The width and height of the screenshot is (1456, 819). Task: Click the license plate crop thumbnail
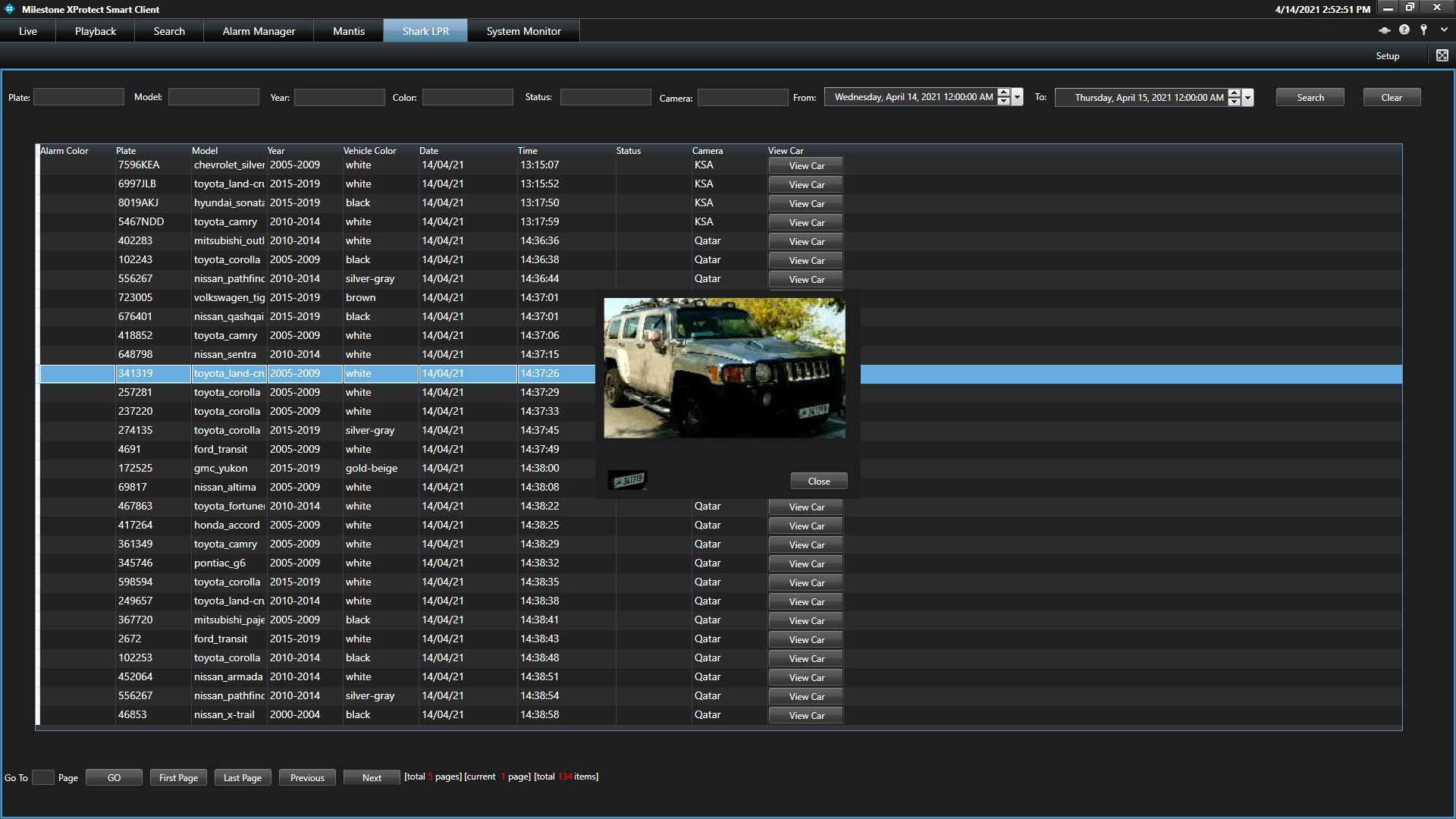coord(628,480)
